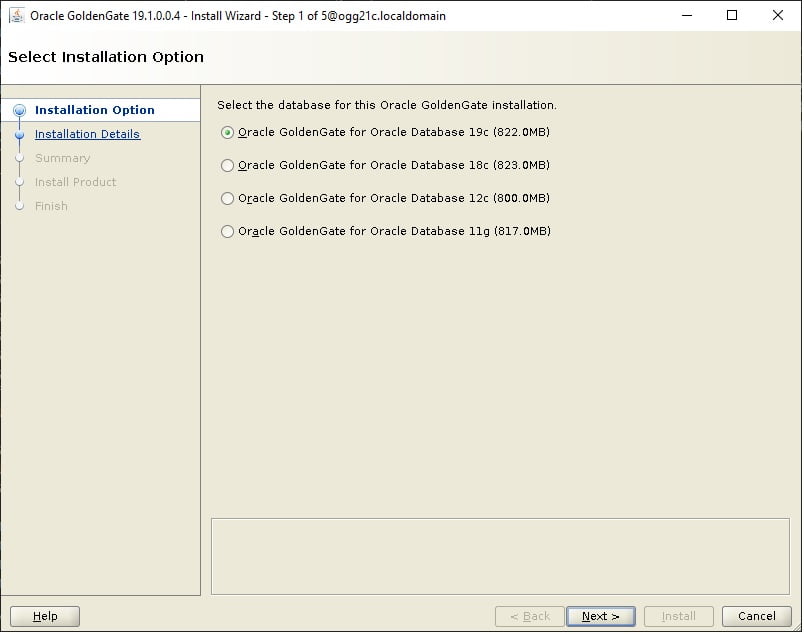Minimize the Install Wizard window
The image size is (804, 634).
(687, 15)
